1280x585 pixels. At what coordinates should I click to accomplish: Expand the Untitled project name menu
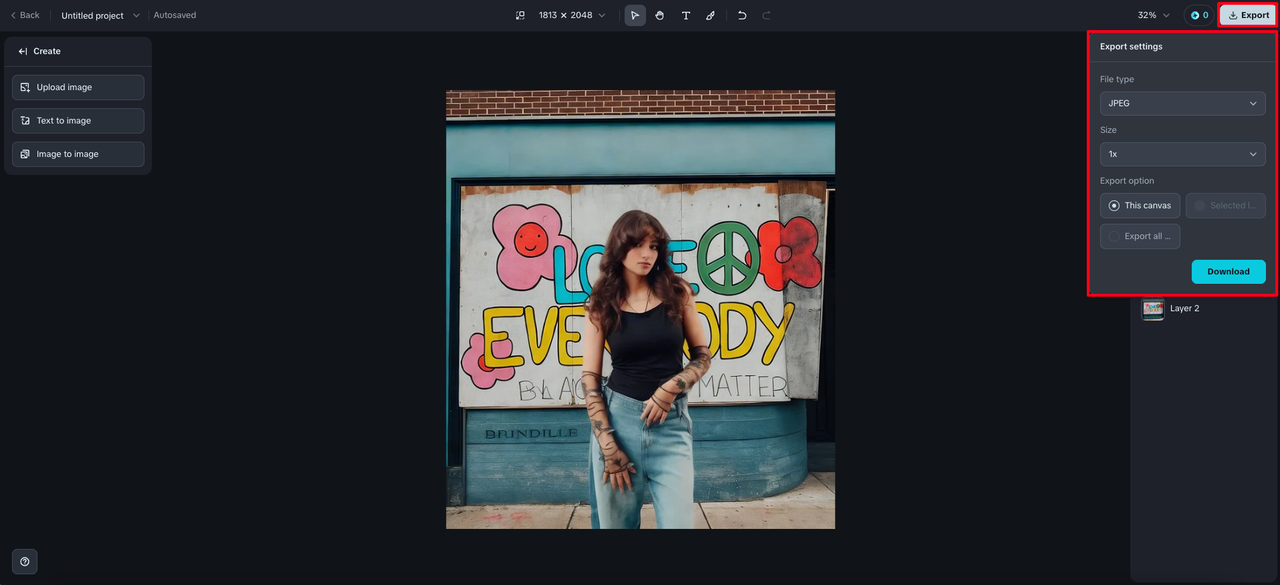[100, 15]
